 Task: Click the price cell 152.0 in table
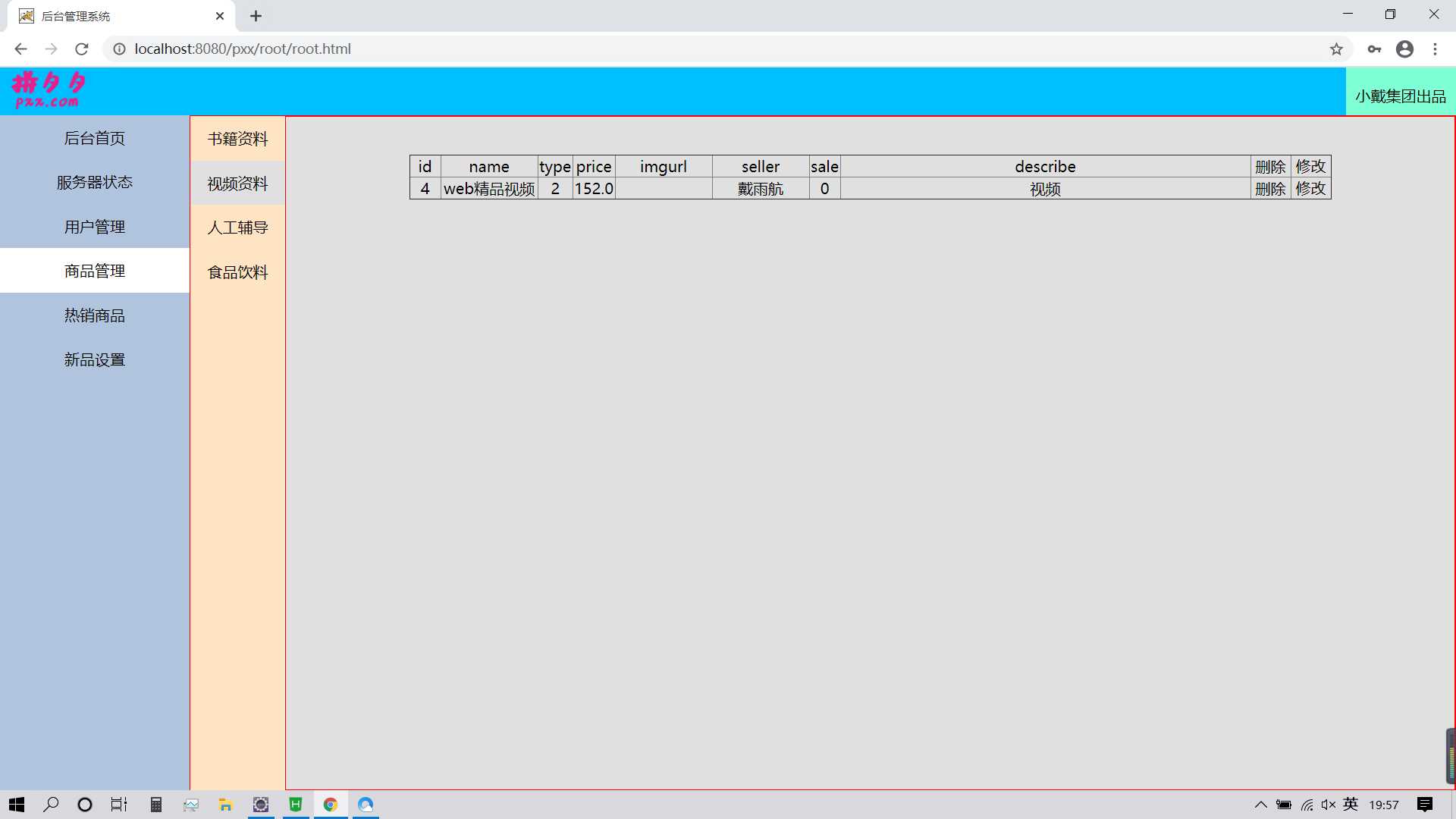click(594, 189)
